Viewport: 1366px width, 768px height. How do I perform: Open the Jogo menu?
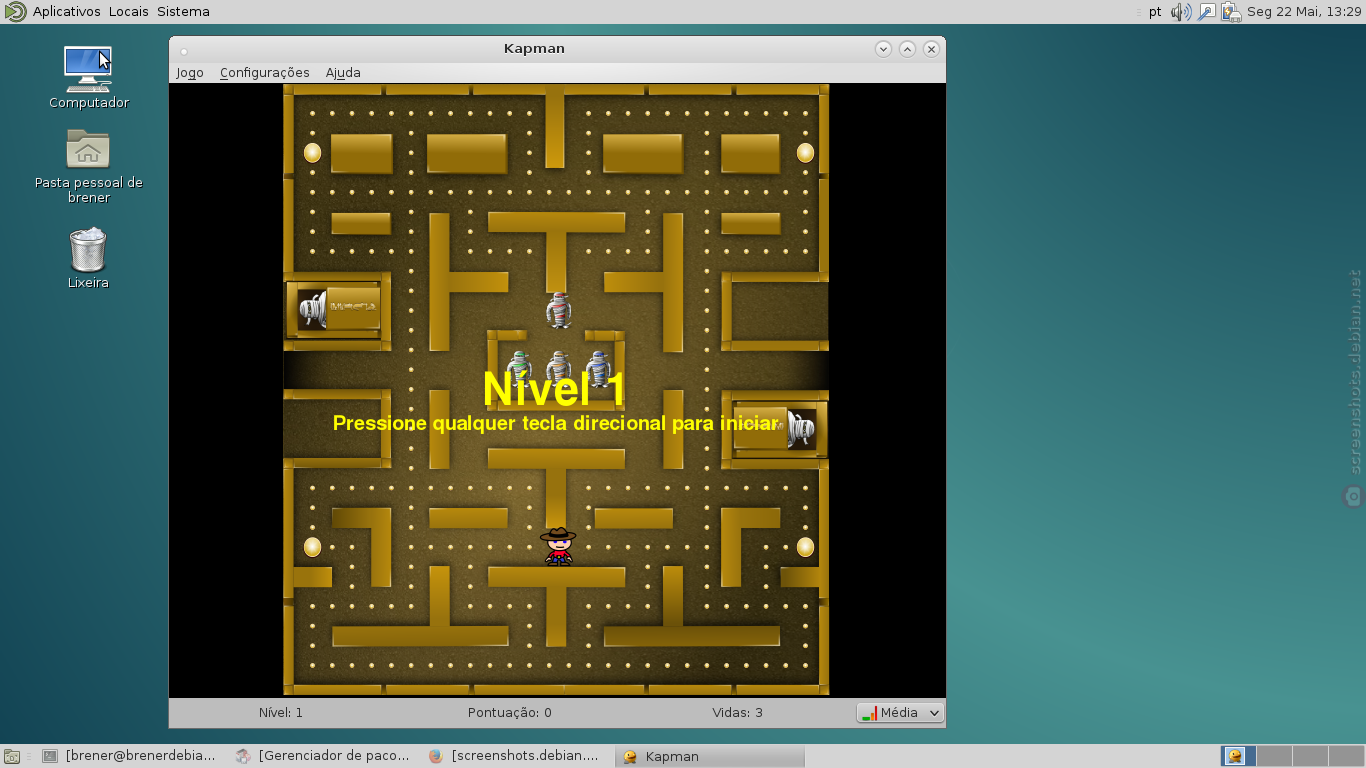pos(190,72)
